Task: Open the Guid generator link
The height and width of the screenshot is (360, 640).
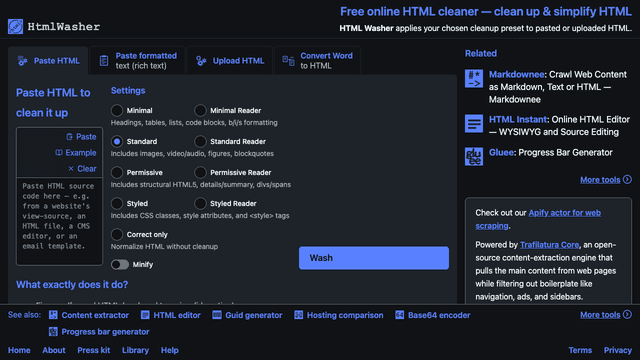Action: 253,315
